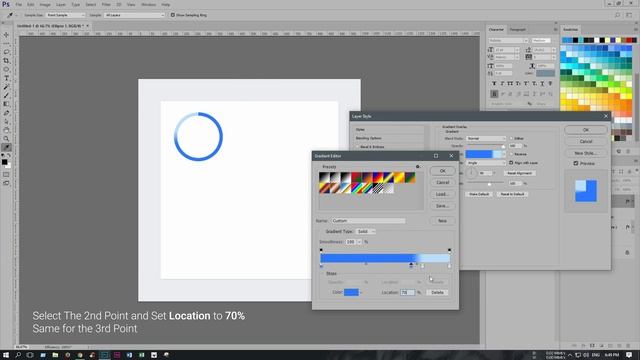Open gradient Style Angle dropdown
The width and height of the screenshot is (640, 360).
pyautogui.click(x=486, y=162)
